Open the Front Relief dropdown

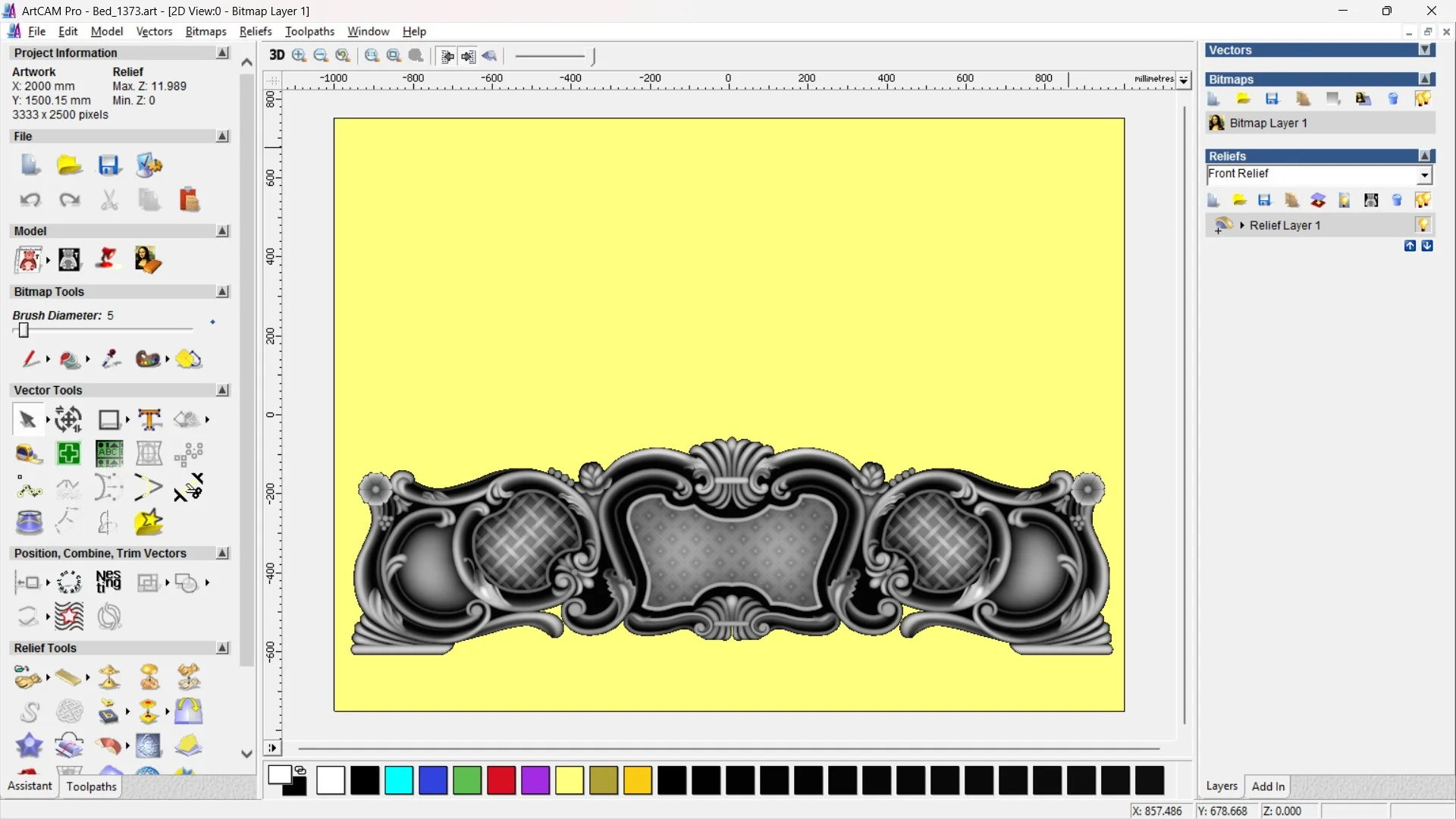click(1424, 175)
